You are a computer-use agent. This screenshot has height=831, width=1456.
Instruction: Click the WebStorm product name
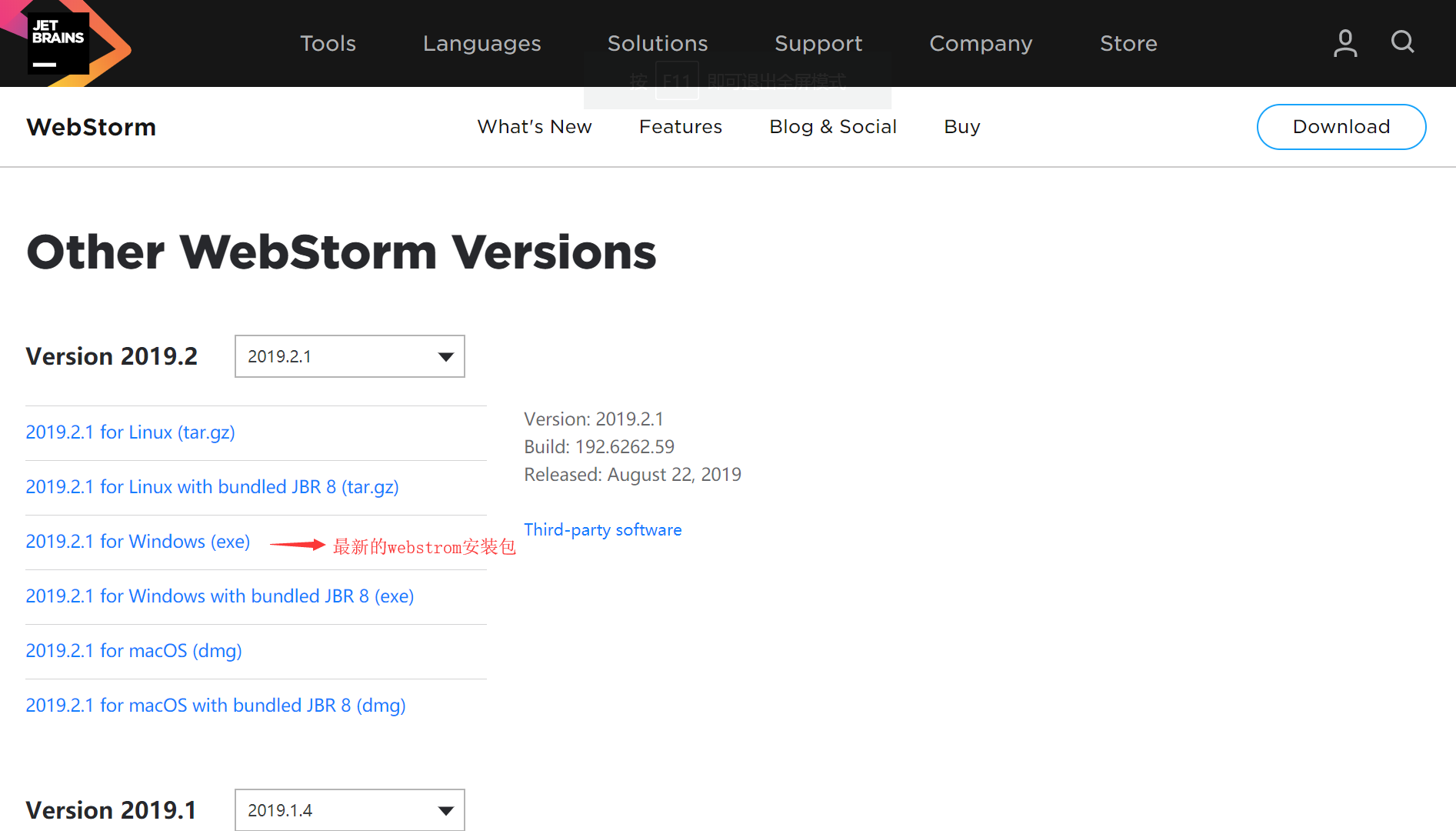click(x=91, y=126)
